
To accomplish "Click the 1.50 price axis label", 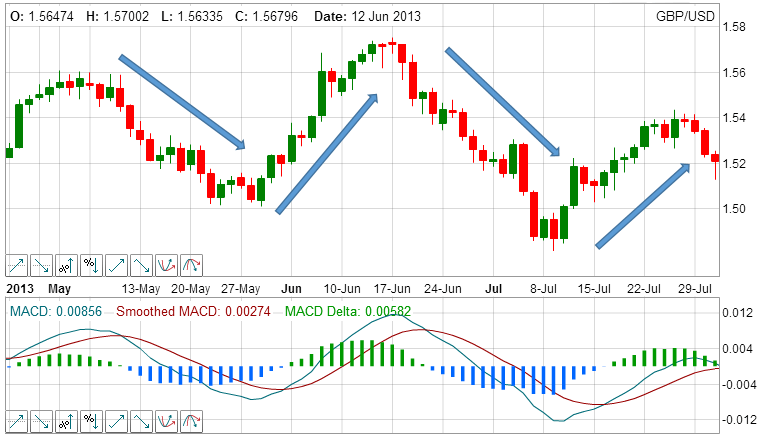I will (x=734, y=209).
